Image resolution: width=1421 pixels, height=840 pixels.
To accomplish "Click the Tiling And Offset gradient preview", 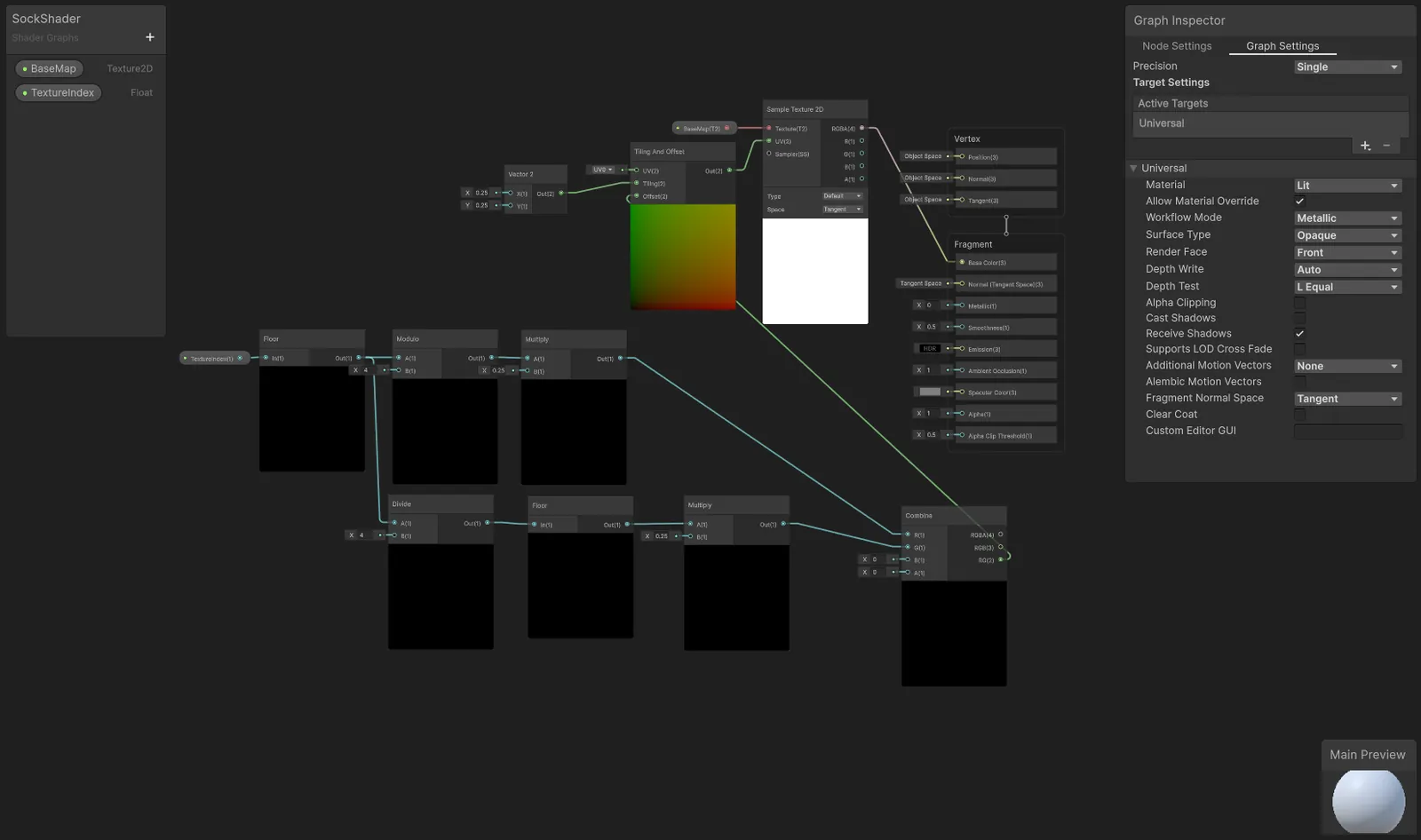I will [683, 257].
